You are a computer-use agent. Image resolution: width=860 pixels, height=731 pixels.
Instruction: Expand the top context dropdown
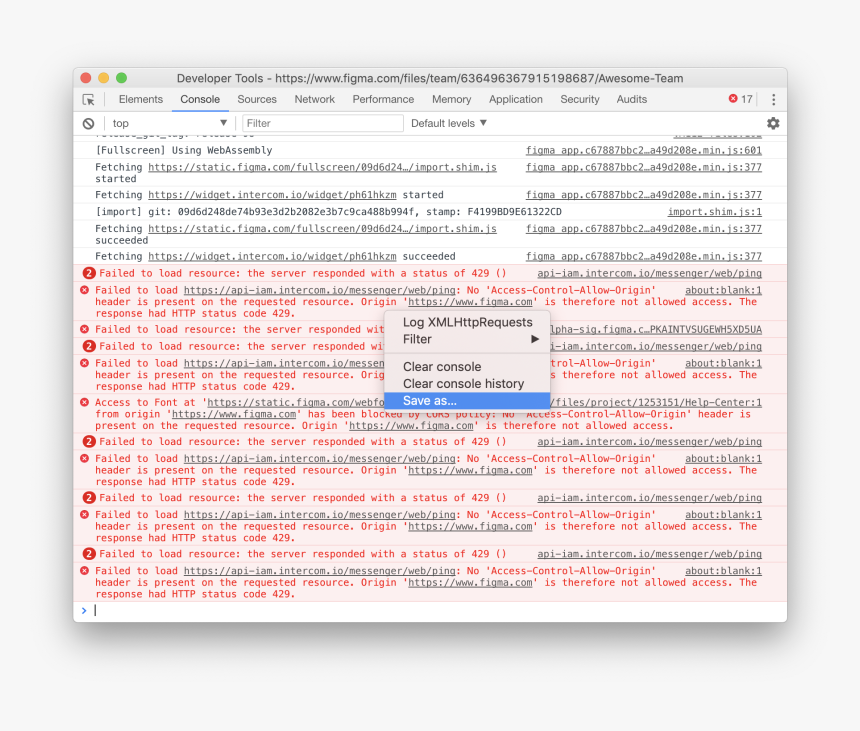point(169,123)
